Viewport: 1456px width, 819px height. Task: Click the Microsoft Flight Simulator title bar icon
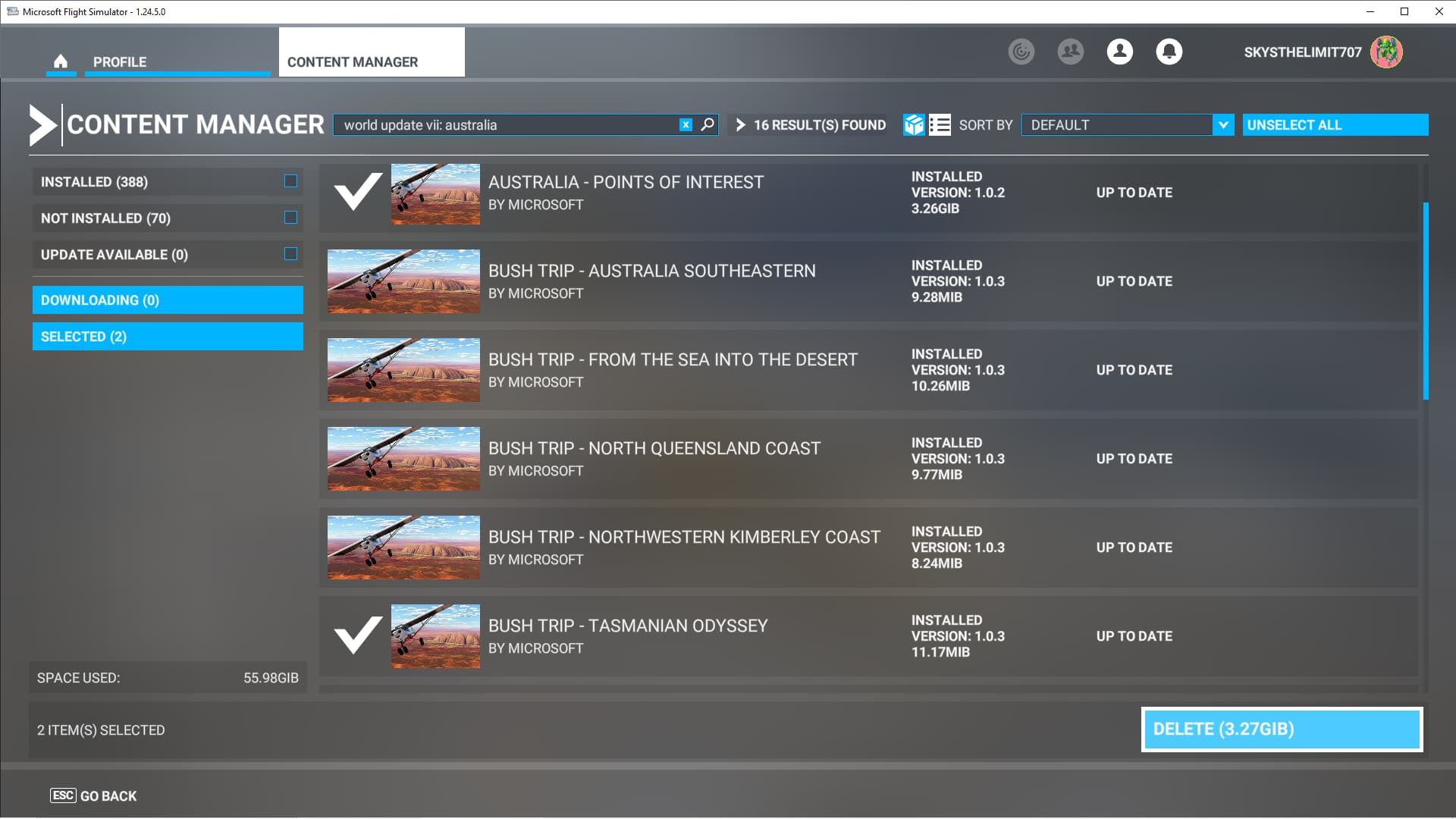[x=12, y=11]
